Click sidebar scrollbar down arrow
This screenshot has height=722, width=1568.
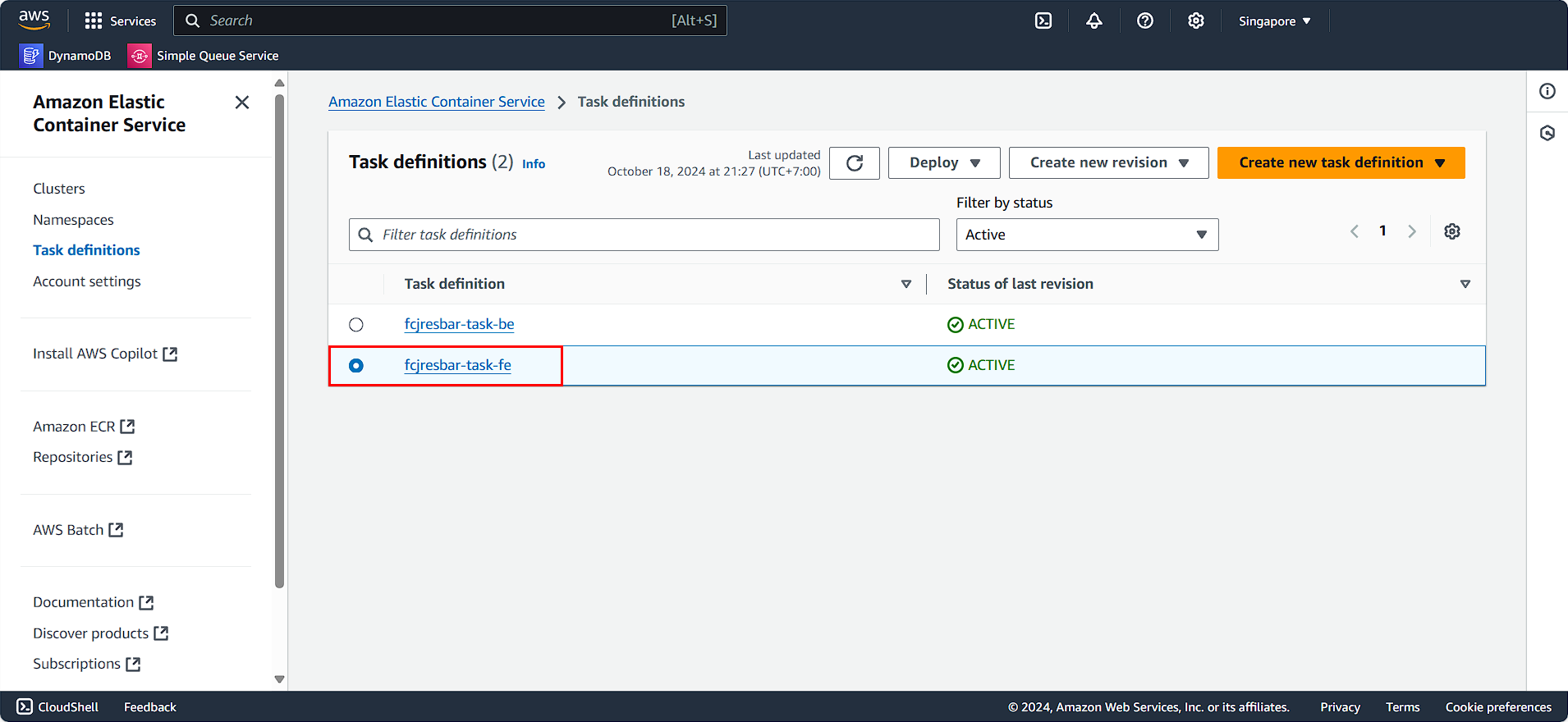(279, 679)
